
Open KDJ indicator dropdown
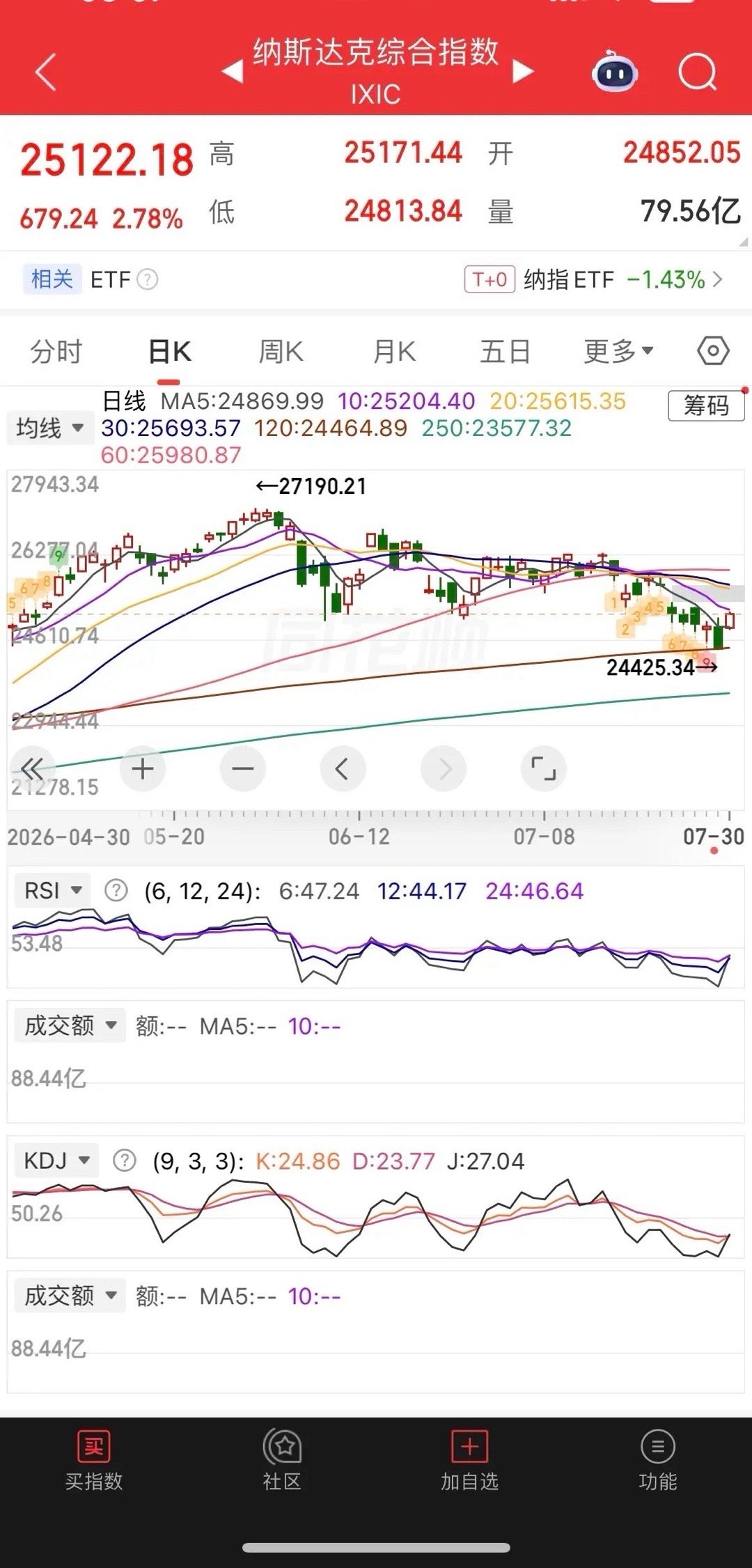(x=56, y=1161)
